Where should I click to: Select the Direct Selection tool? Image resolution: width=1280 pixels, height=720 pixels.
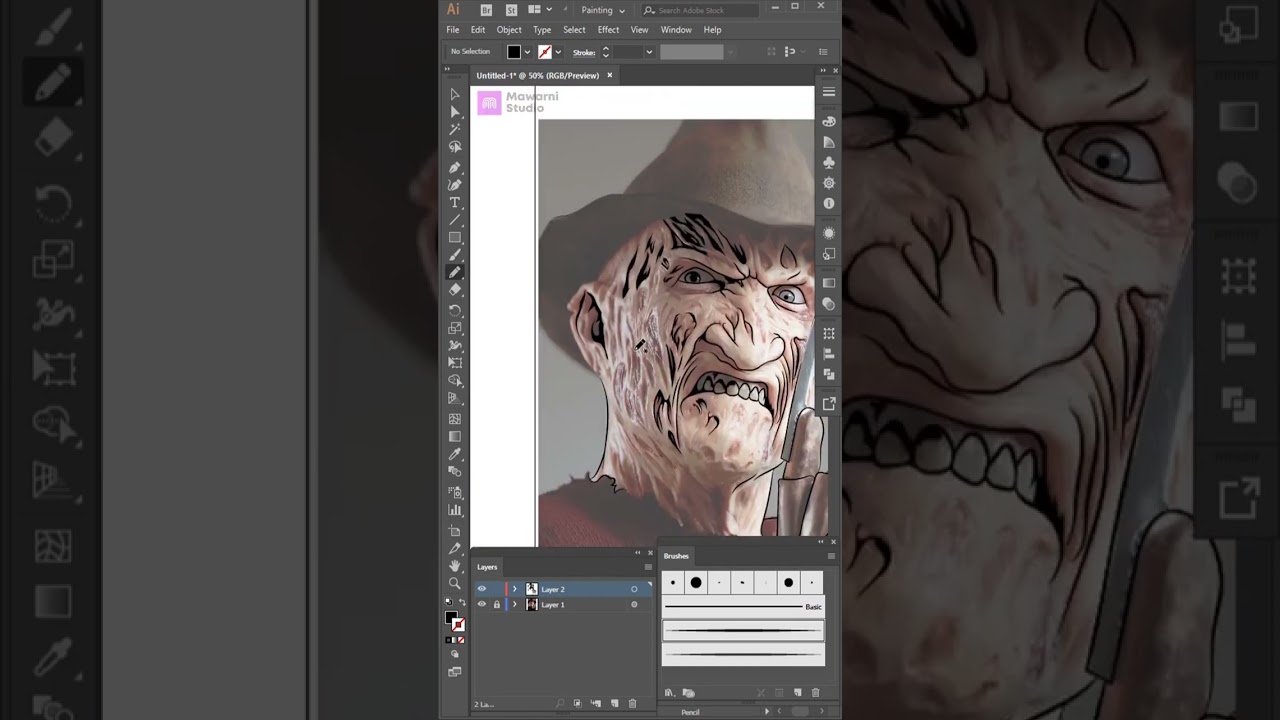coord(455,112)
